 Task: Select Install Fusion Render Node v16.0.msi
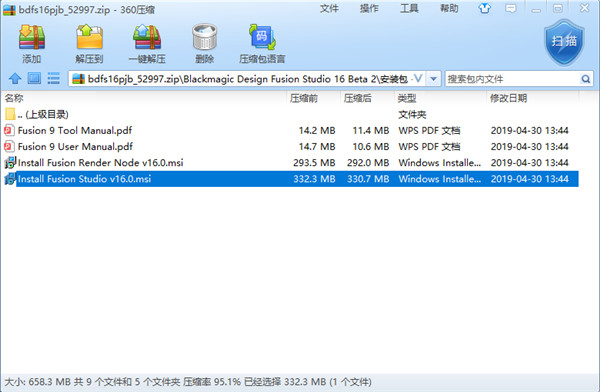(291, 162)
